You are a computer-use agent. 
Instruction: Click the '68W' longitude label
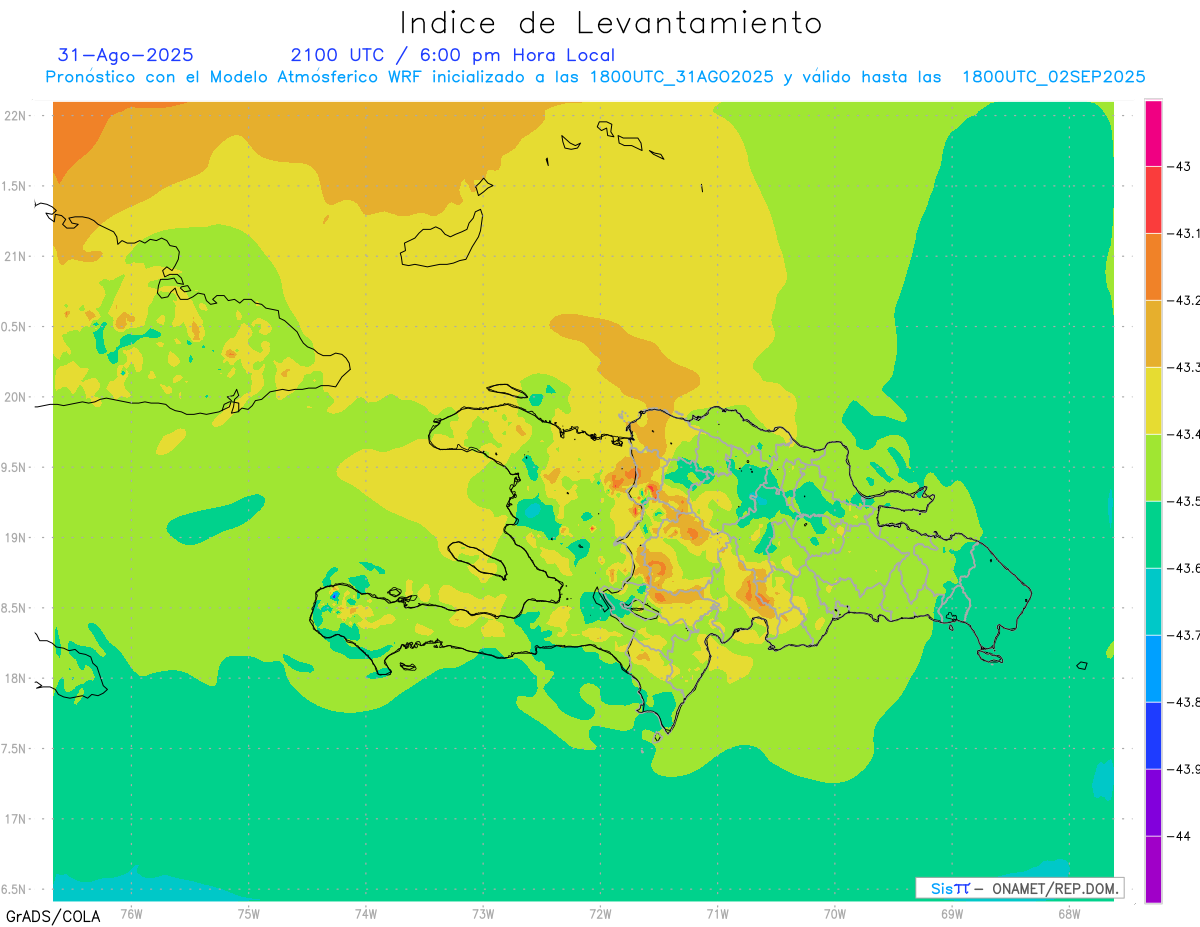click(1069, 914)
